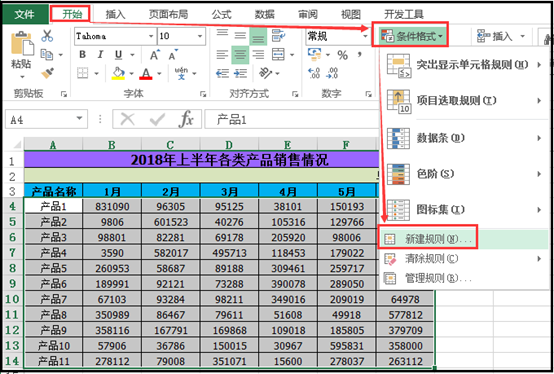This screenshot has height=374, width=554.
Task: Click Increase Decimal icon
Action: coord(314,73)
